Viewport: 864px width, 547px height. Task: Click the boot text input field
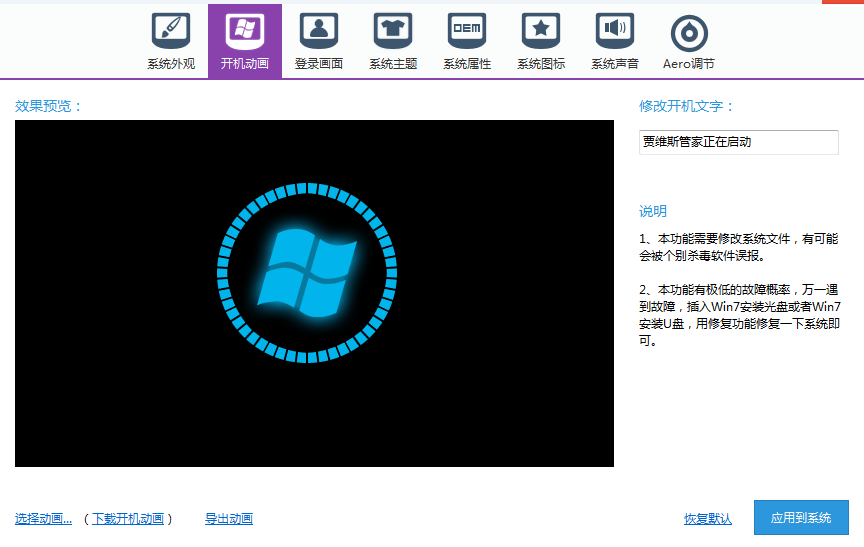[738, 142]
